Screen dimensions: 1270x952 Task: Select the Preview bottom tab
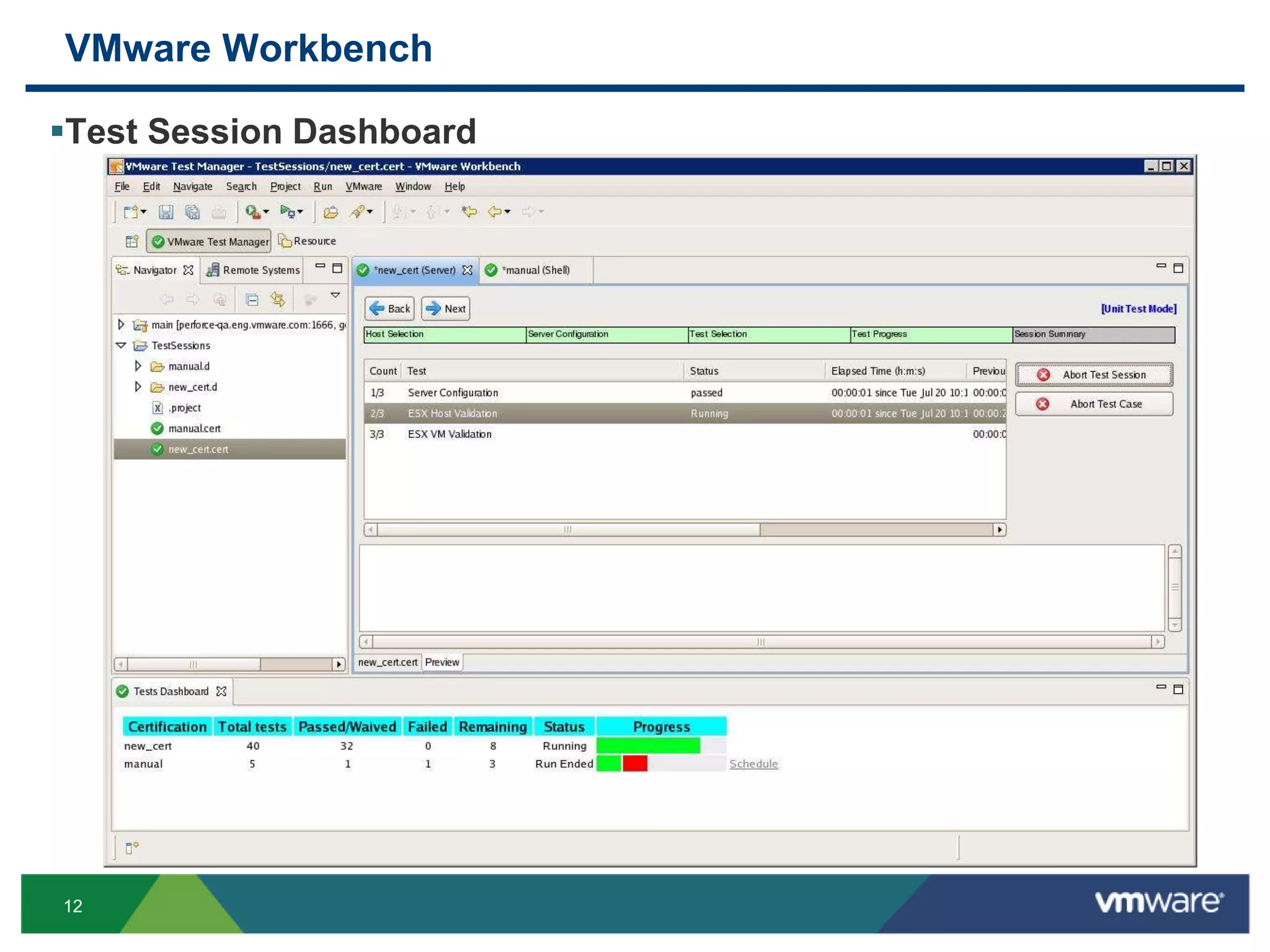442,662
